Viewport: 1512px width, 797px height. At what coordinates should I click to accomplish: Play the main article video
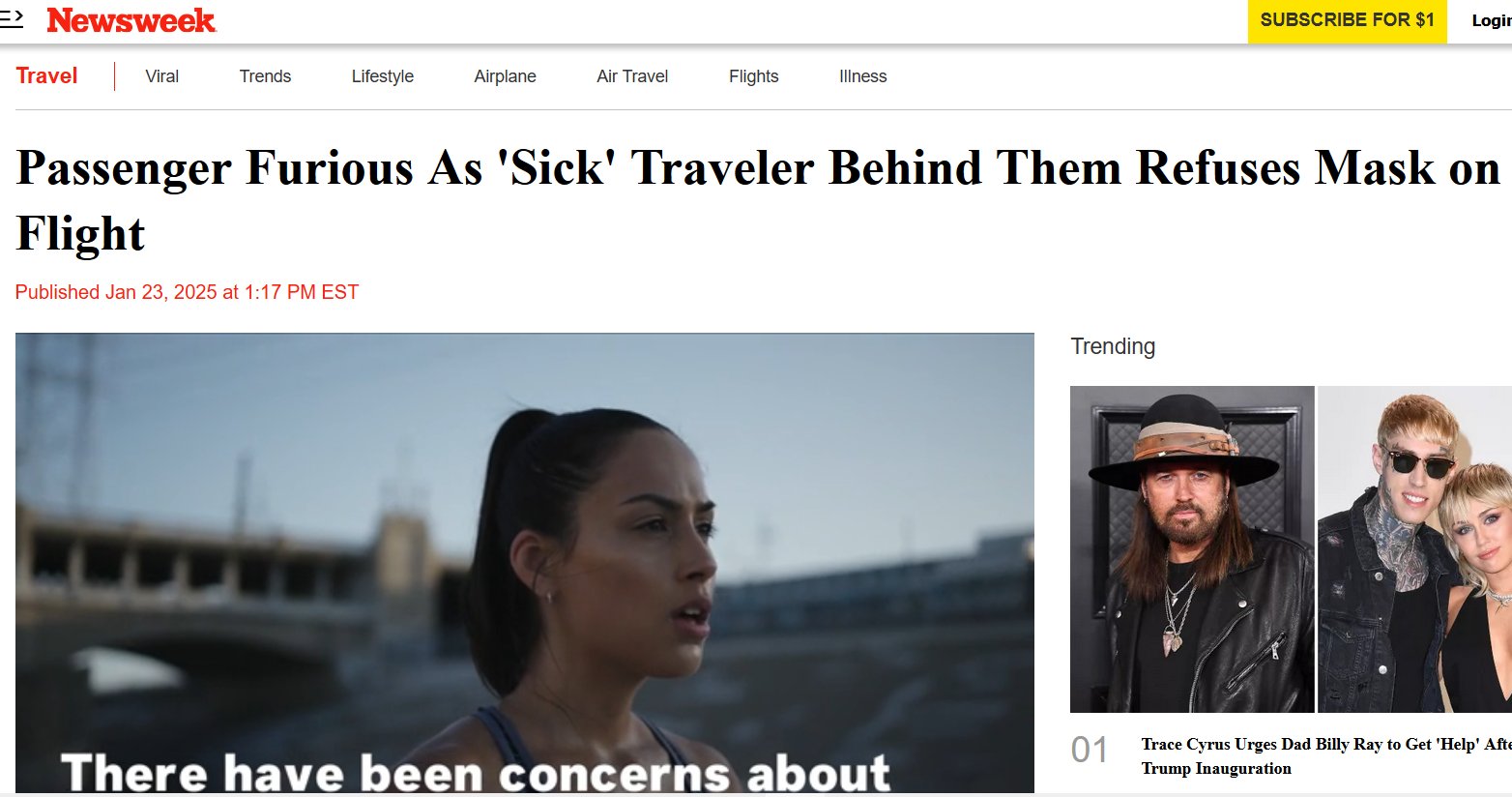point(525,564)
